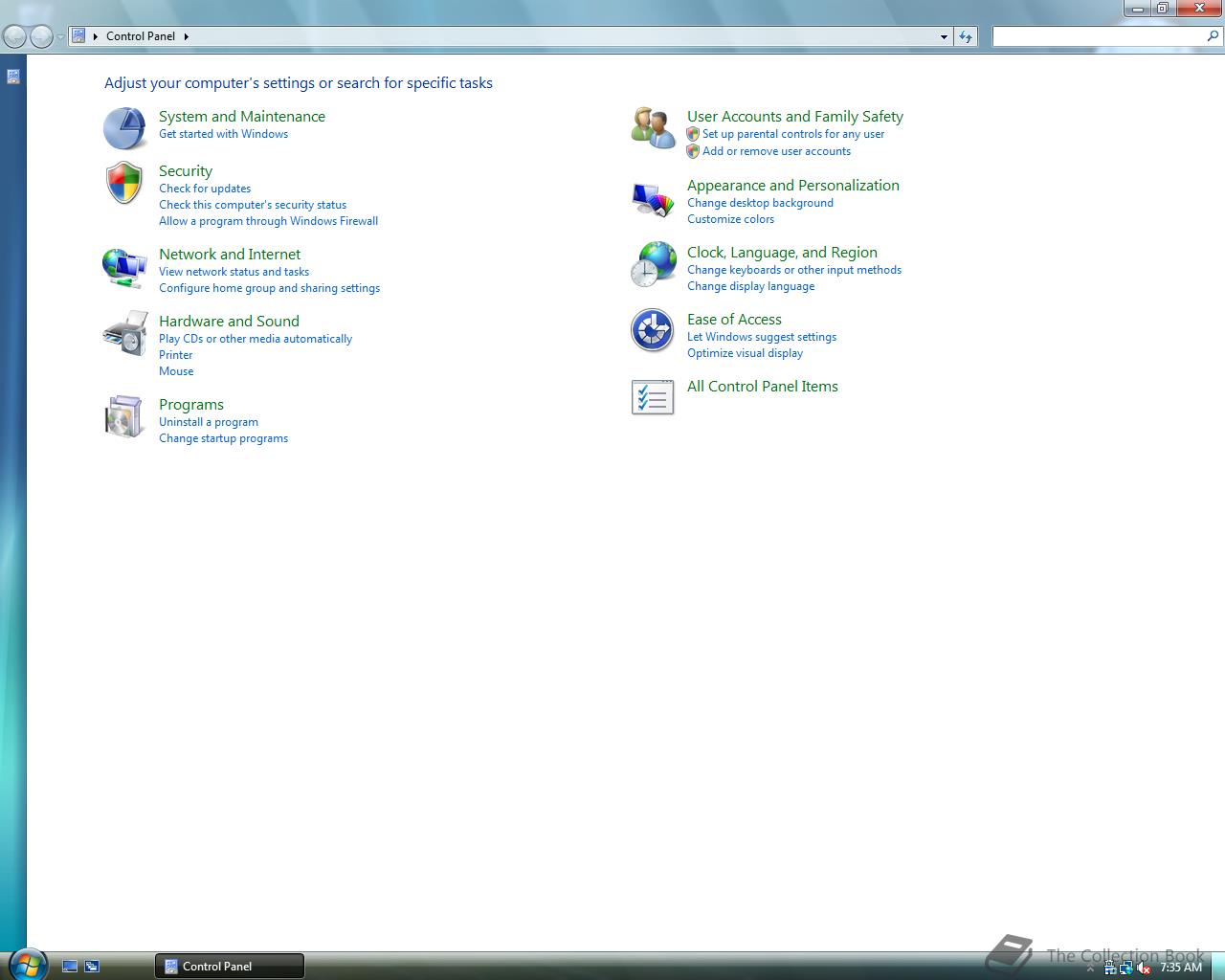The height and width of the screenshot is (980, 1225).
Task: Click View network status and tasks
Action: coord(234,272)
